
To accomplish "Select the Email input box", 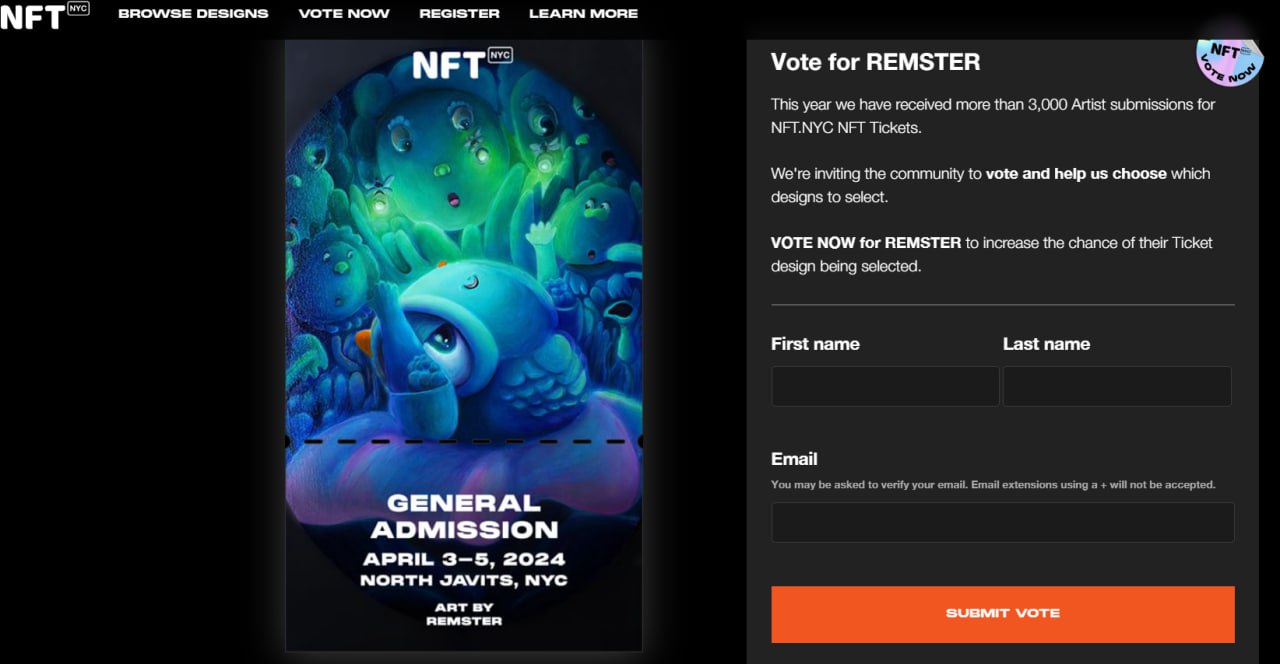I will 1002,522.
